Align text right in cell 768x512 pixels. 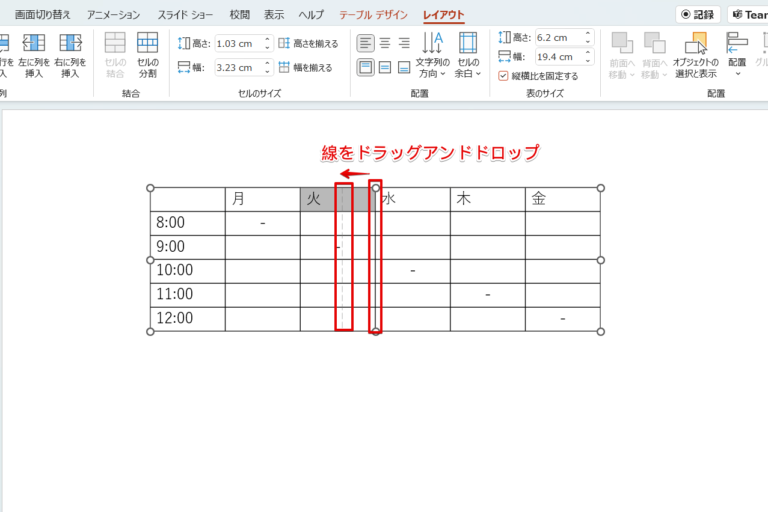(x=404, y=43)
